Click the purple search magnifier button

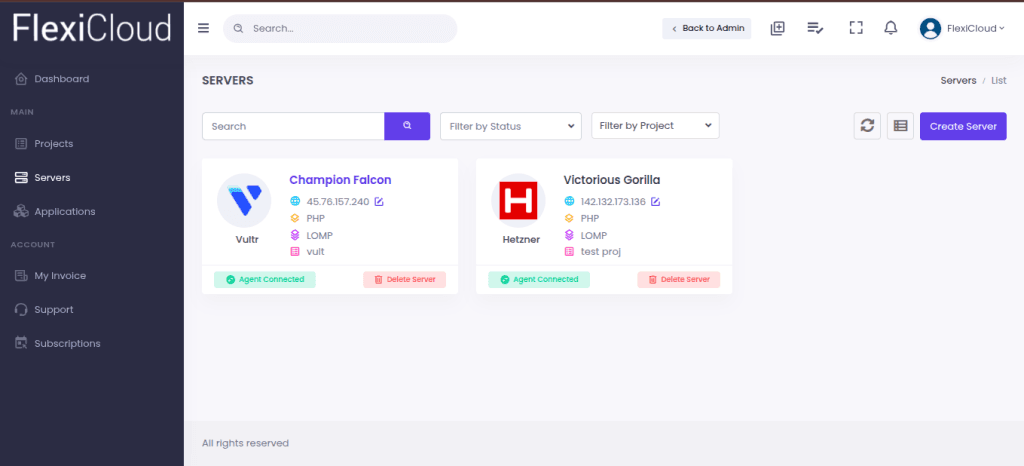coord(407,126)
